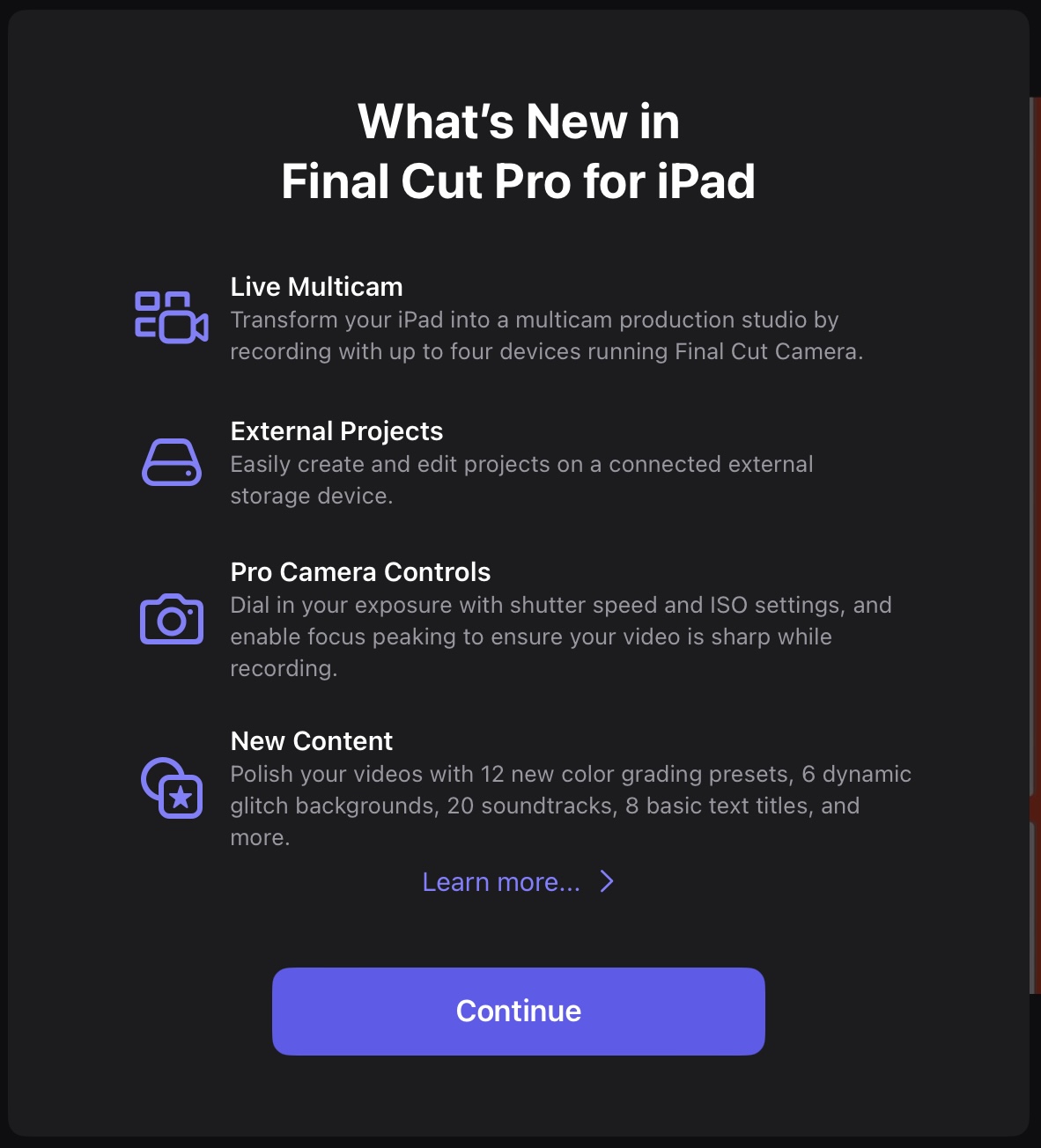This screenshot has height=1148, width=1041.
Task: Click the word "more." under New Content
Action: 260,838
